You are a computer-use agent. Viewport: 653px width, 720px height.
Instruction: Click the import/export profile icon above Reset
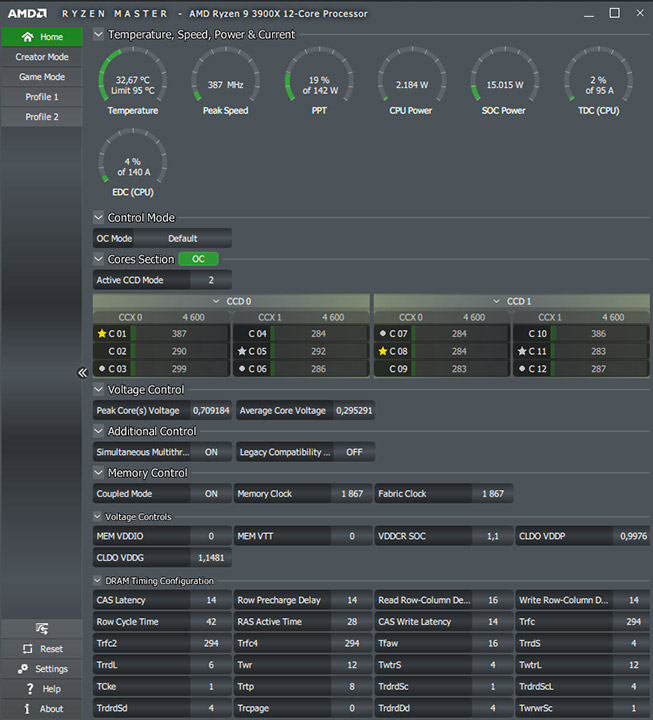pyautogui.click(x=42, y=628)
